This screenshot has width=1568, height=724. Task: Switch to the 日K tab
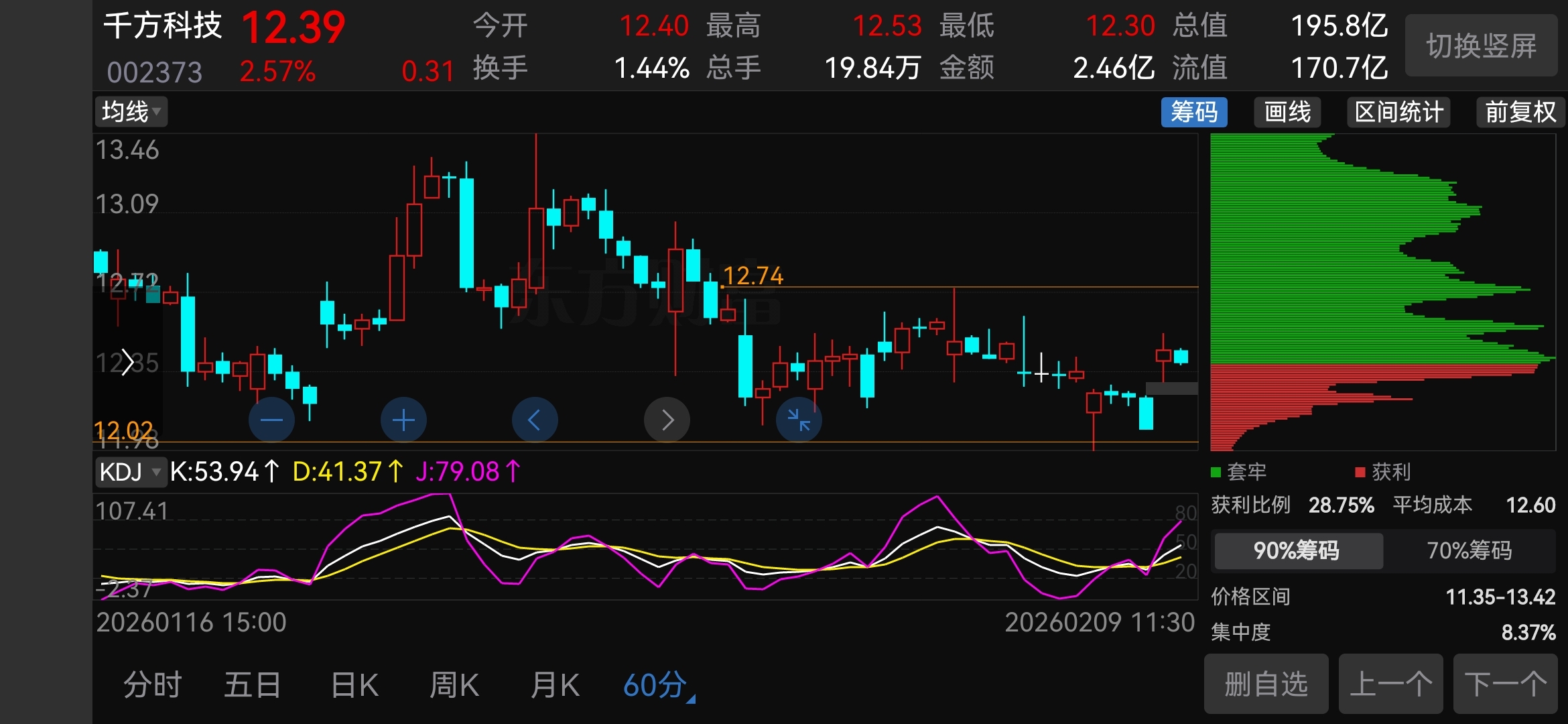tap(354, 685)
